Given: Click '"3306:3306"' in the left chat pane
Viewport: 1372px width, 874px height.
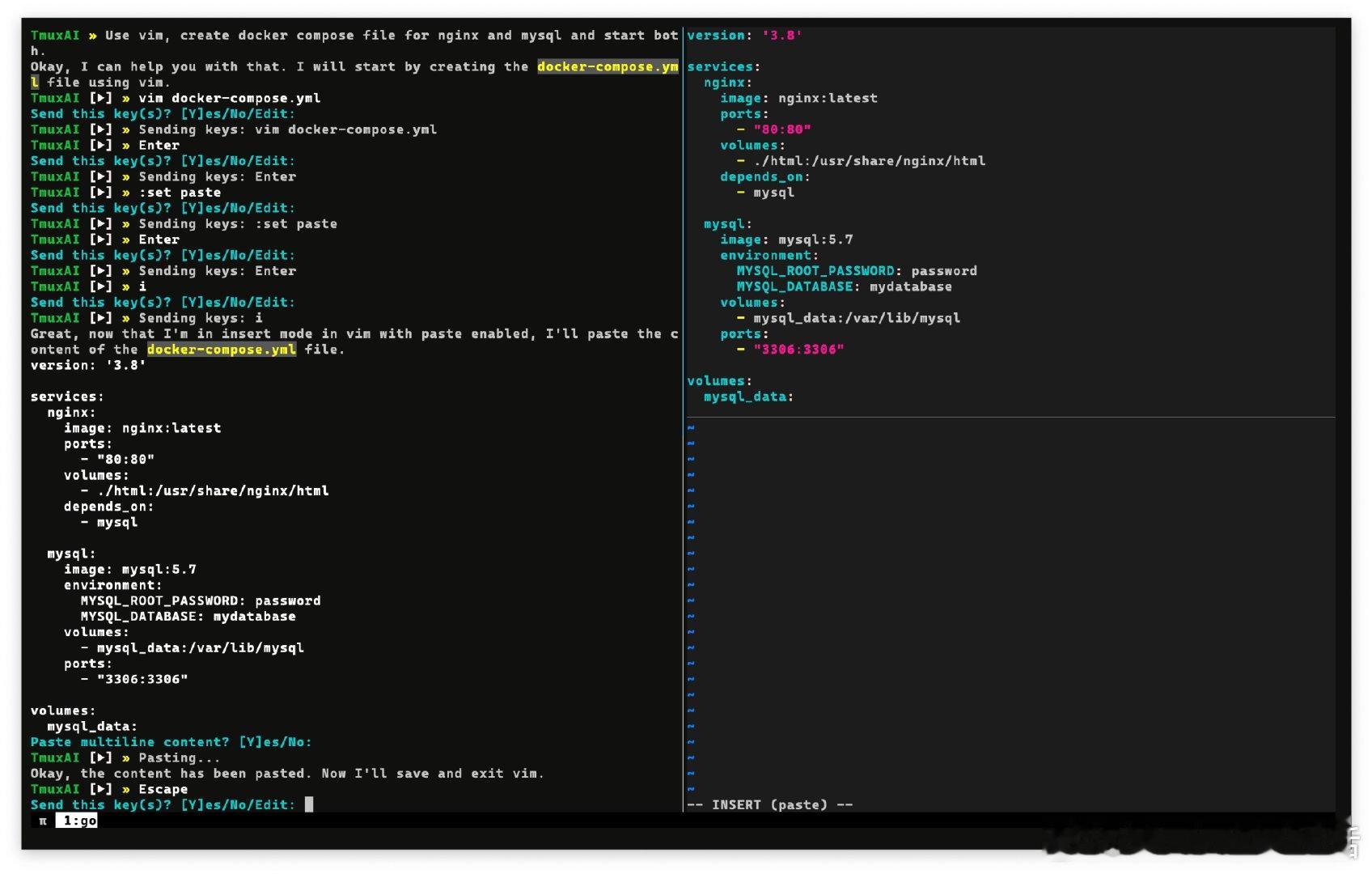Looking at the screenshot, I should (x=142, y=679).
